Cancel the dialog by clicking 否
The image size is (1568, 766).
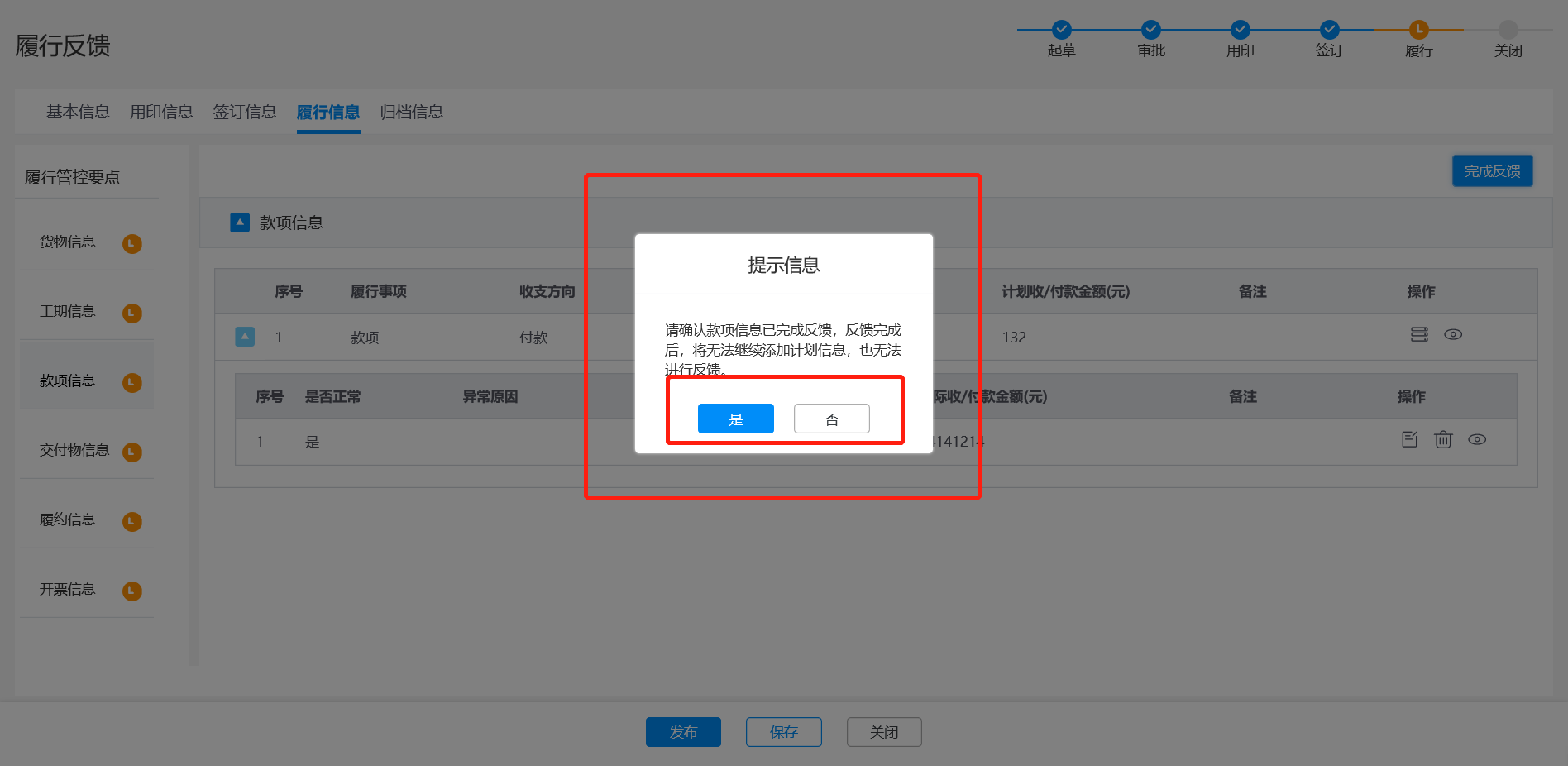[831, 419]
